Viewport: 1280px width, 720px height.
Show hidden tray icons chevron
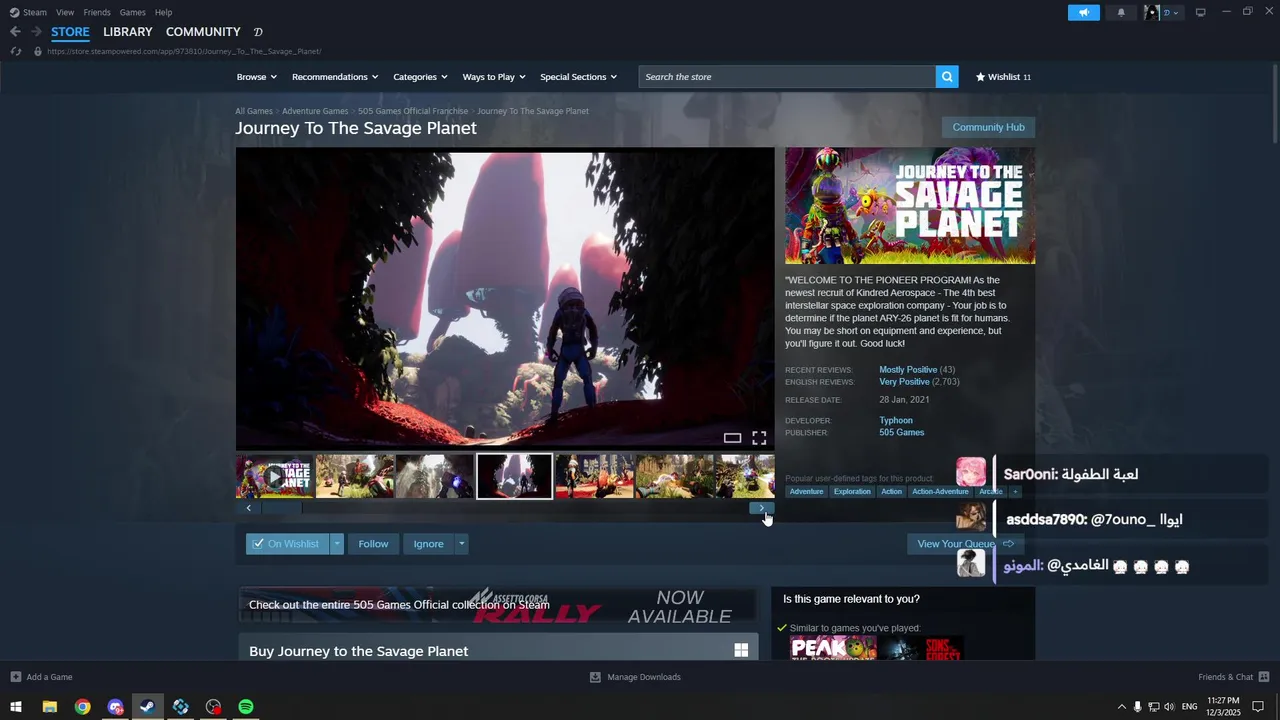click(1121, 707)
